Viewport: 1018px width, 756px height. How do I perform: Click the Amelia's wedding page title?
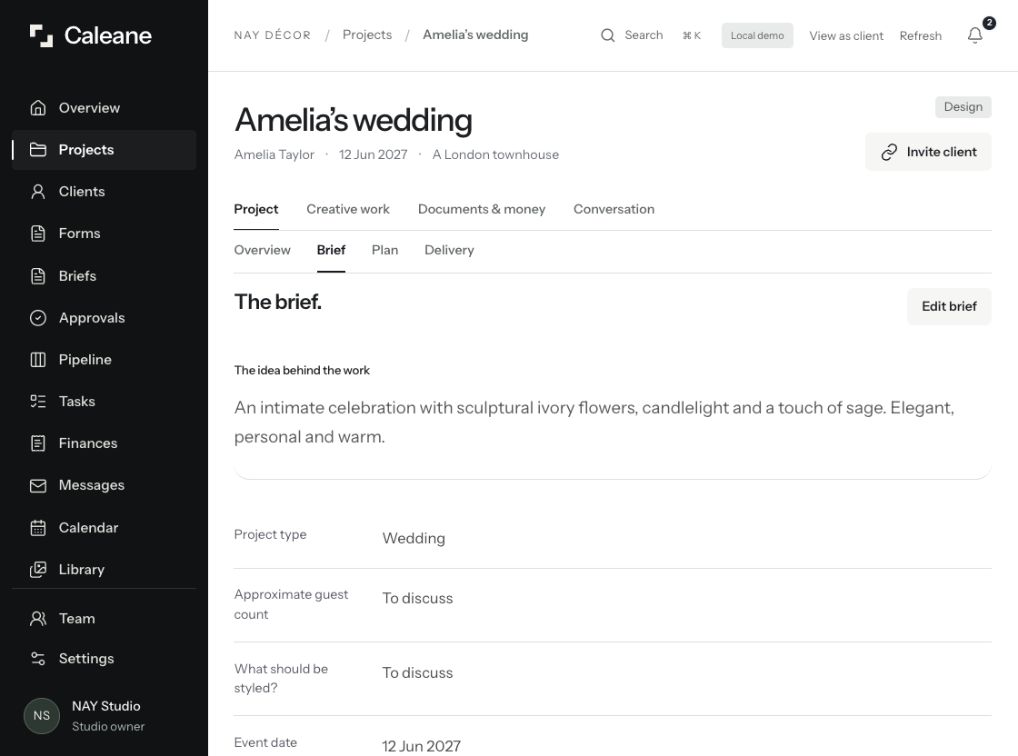click(353, 120)
